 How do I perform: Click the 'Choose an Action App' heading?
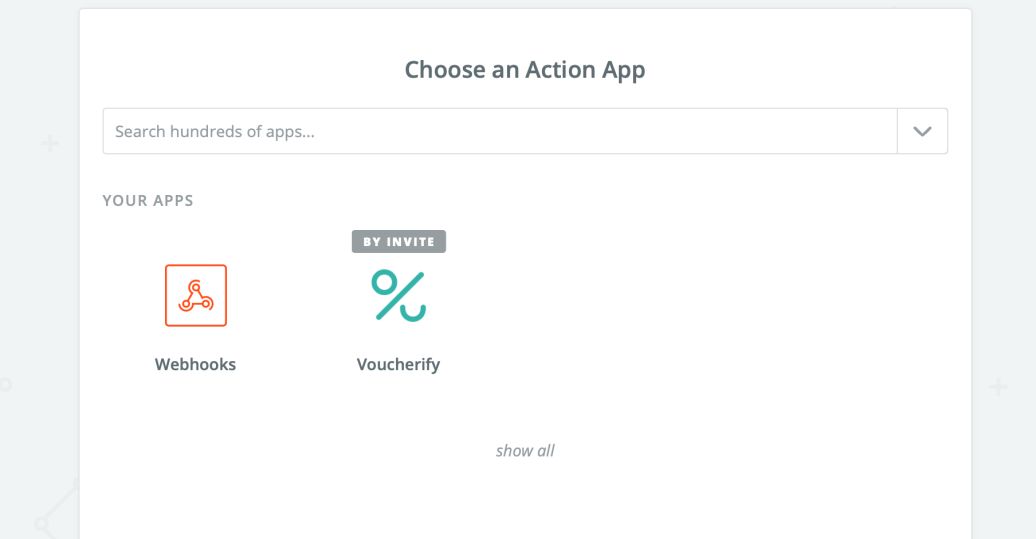pos(525,70)
